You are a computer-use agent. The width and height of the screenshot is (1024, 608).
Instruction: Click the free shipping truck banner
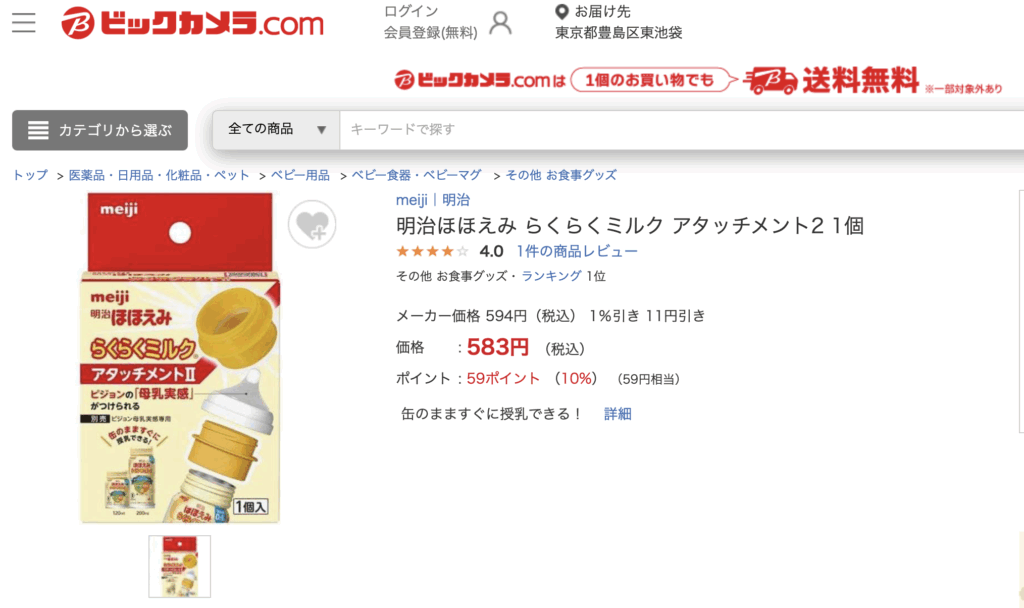point(699,81)
